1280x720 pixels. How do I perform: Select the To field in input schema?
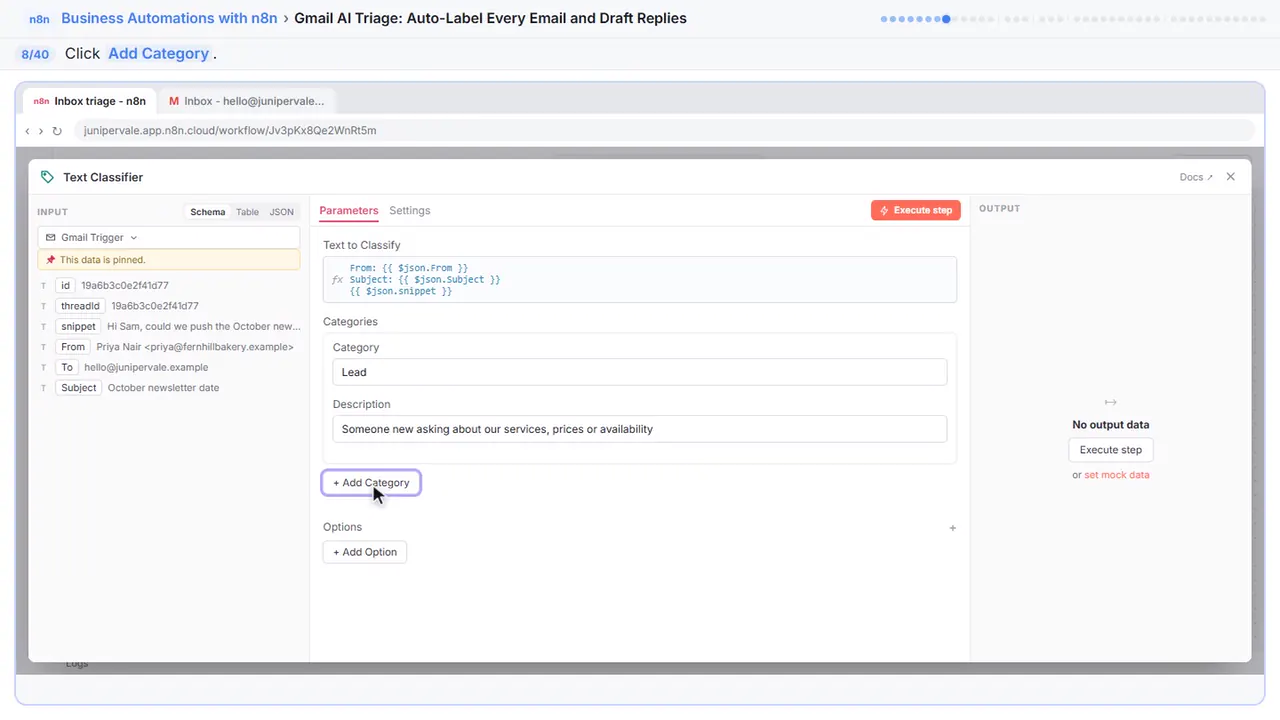(x=67, y=367)
